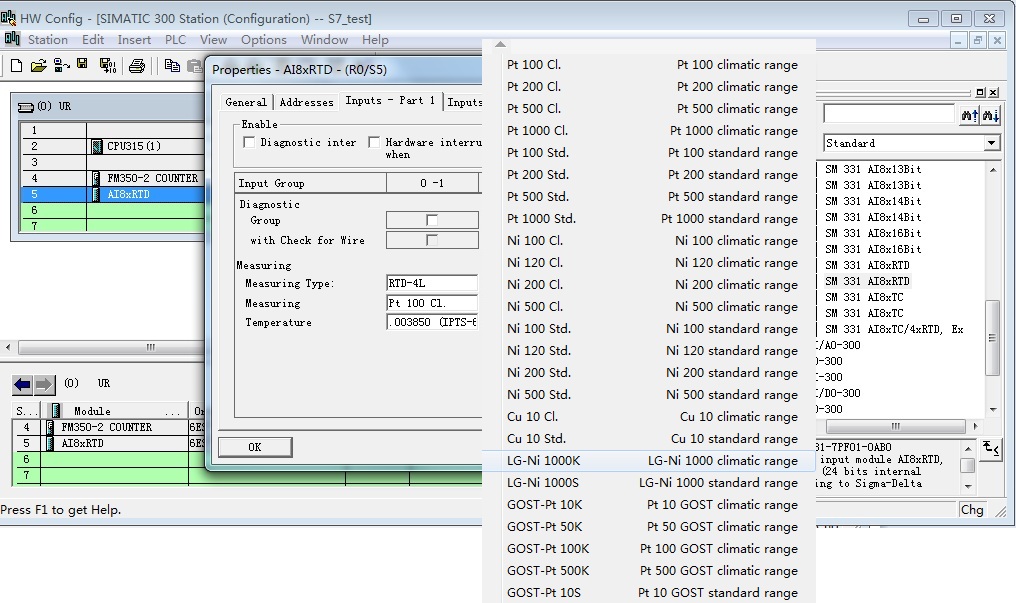
Task: Click the module column header icon
Action: coord(56,411)
